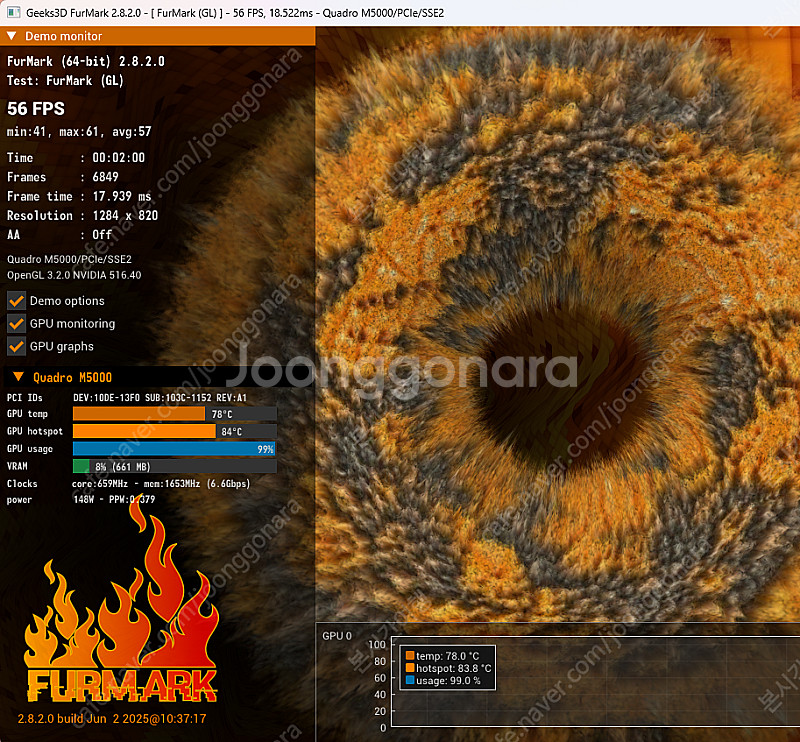Click the GPU temp 78°C bar
Viewport: 800px width, 742px height.
tap(174, 414)
